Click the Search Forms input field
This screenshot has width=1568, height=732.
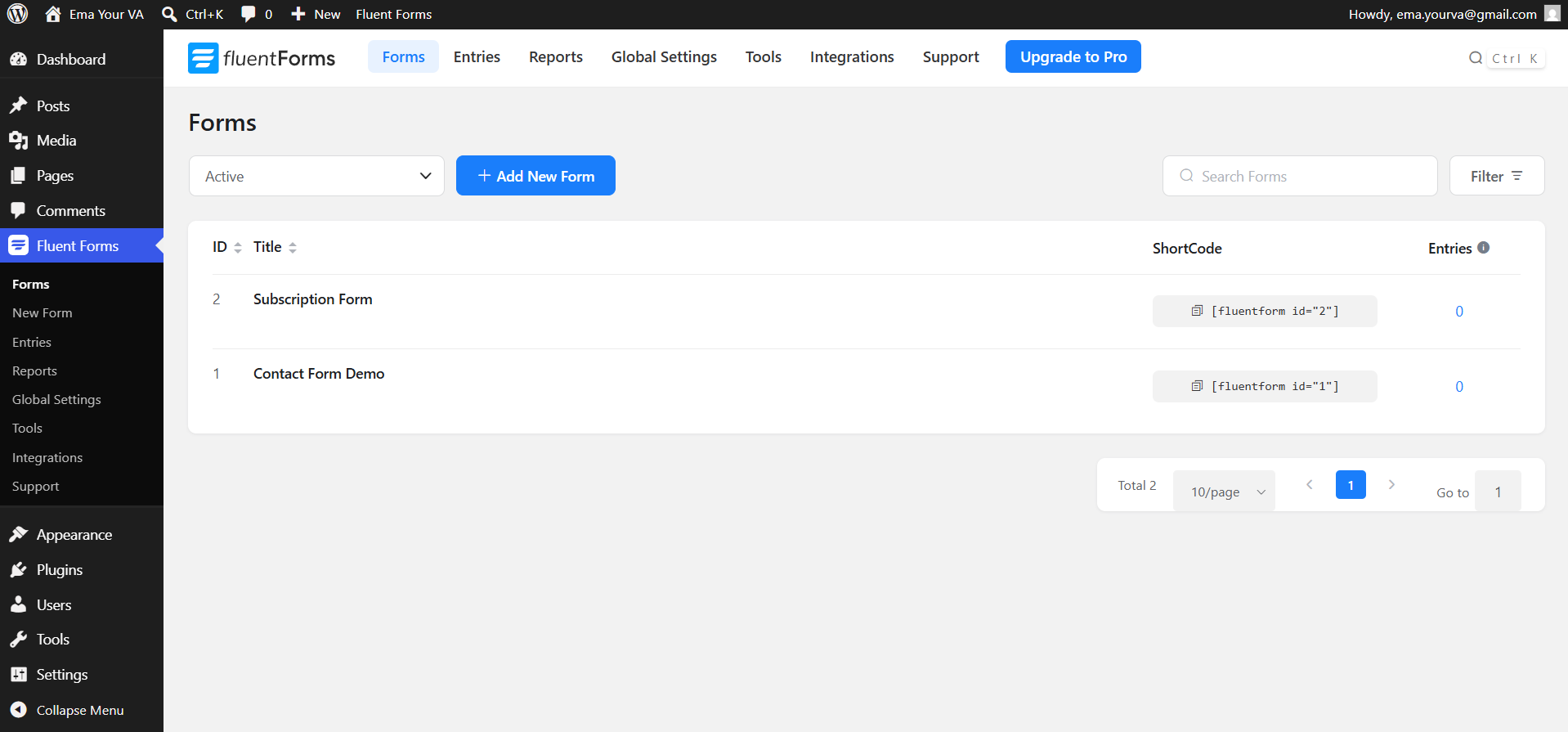[x=1300, y=176]
